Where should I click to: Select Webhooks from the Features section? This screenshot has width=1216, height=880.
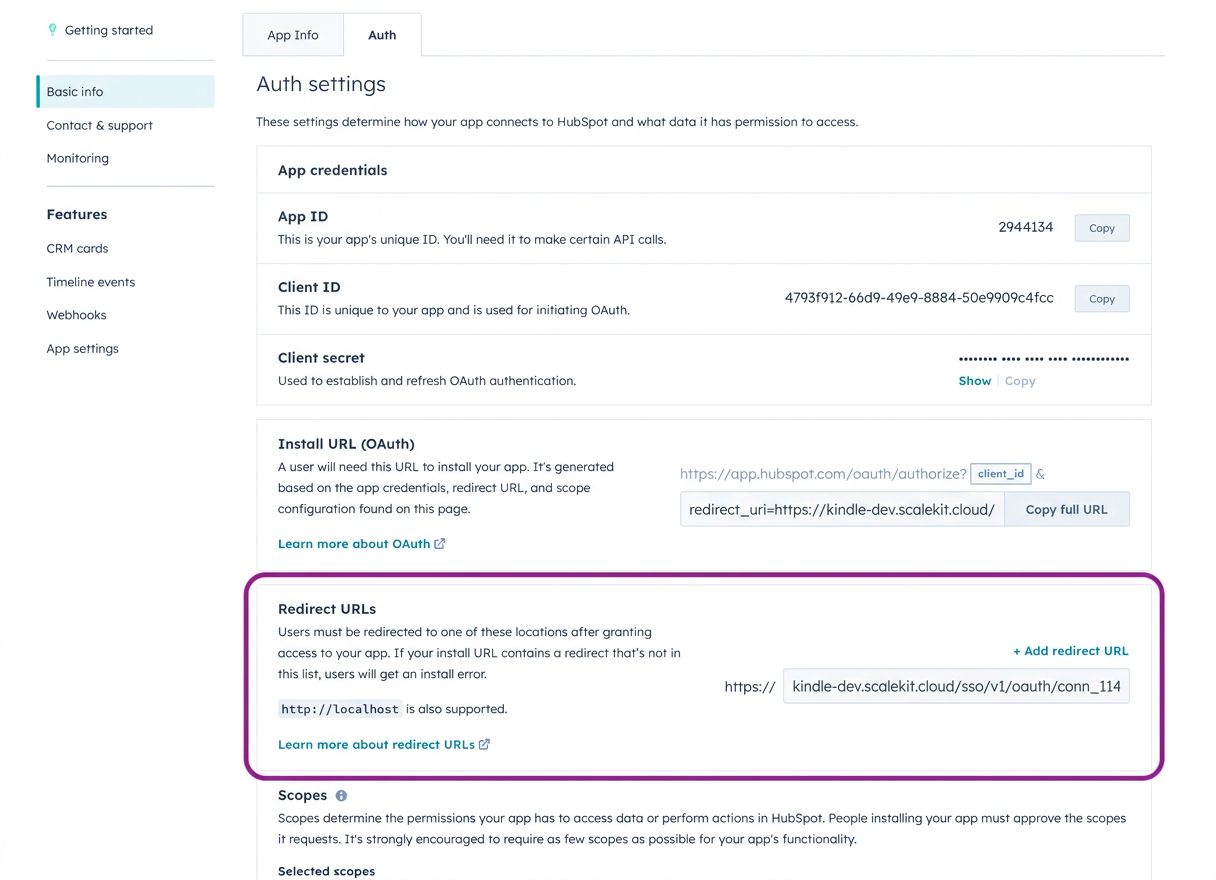click(76, 314)
